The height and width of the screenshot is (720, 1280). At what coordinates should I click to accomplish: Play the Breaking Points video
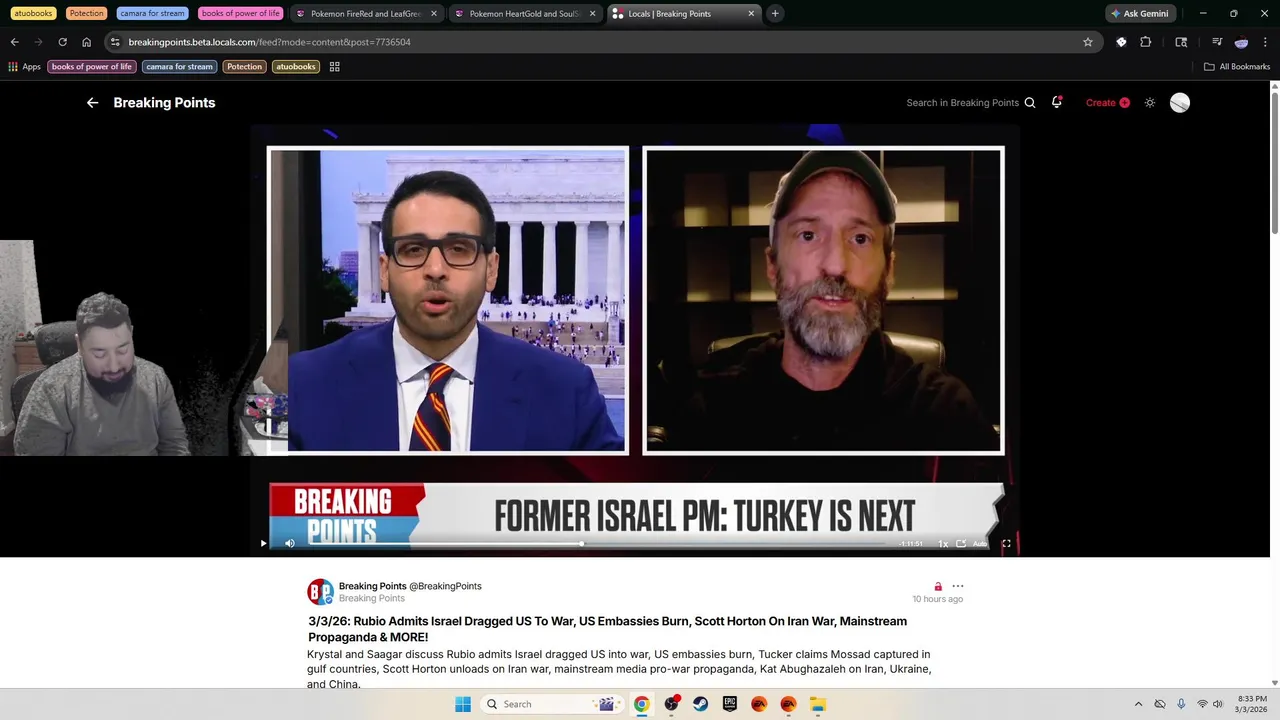tap(263, 543)
